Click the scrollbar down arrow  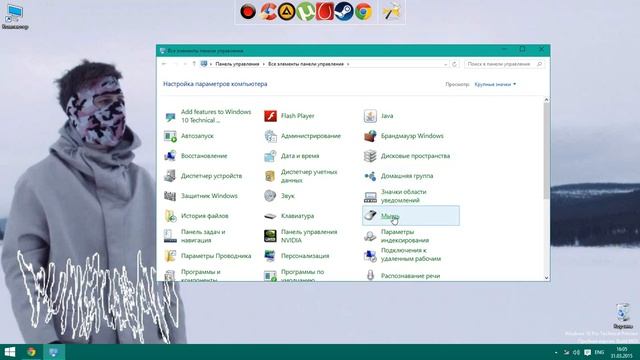(x=547, y=278)
